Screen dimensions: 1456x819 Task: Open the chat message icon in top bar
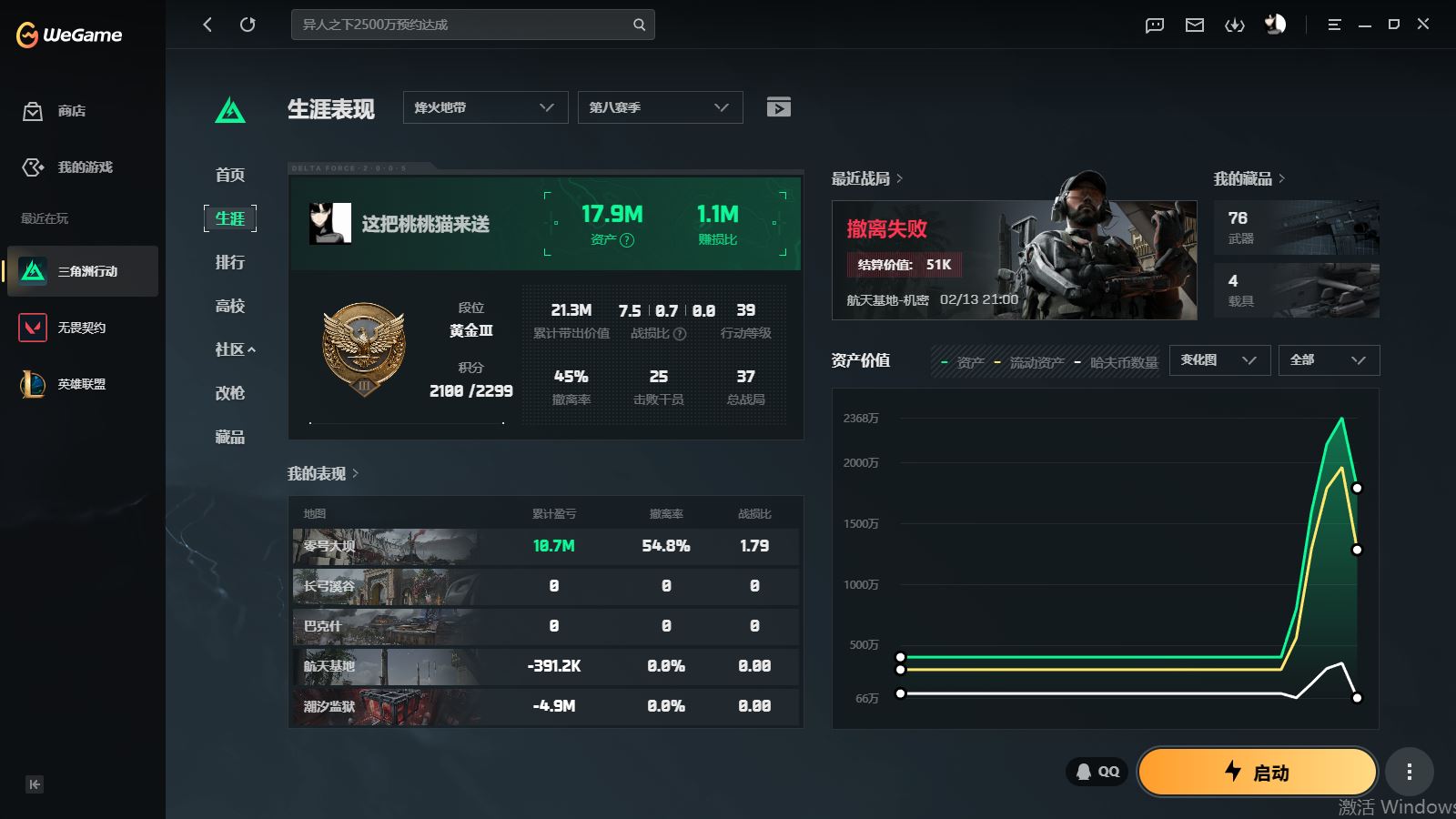(x=1155, y=25)
